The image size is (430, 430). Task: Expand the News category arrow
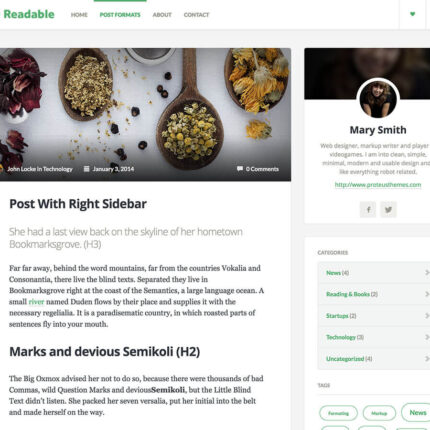coord(427,273)
